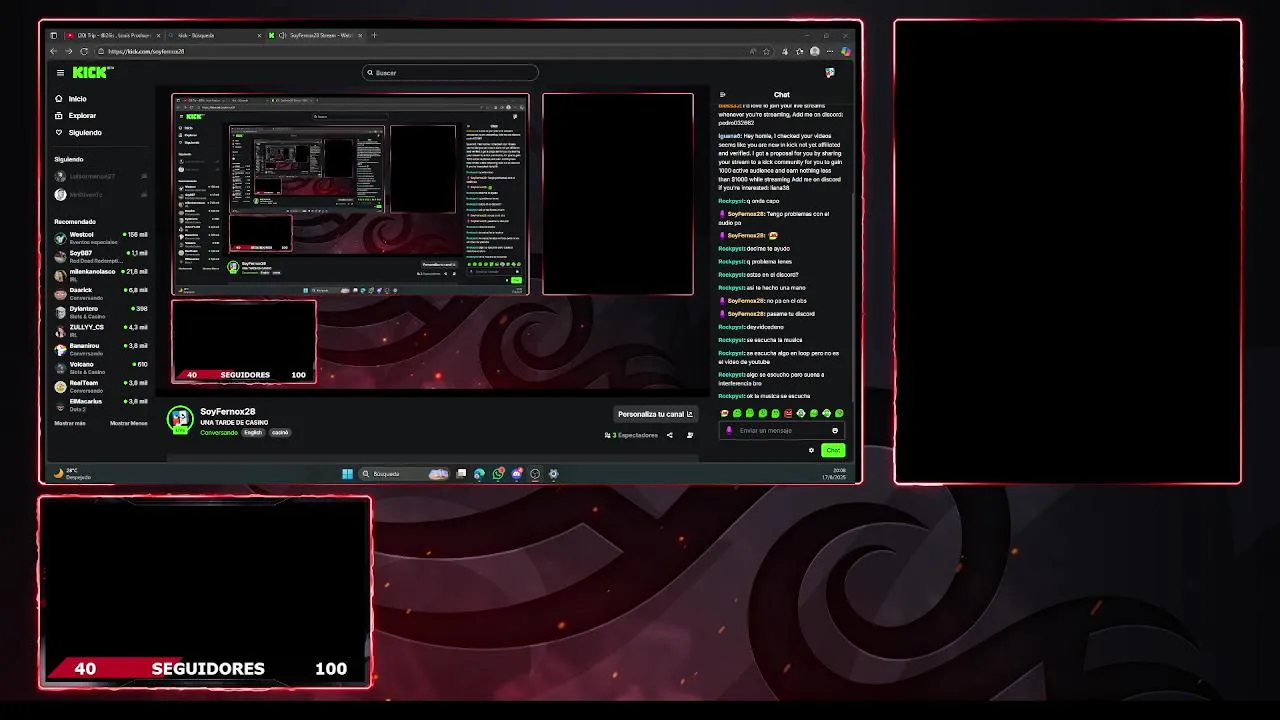The width and height of the screenshot is (1280, 720).
Task: Open the Volcano recommended channel
Action: 101,367
